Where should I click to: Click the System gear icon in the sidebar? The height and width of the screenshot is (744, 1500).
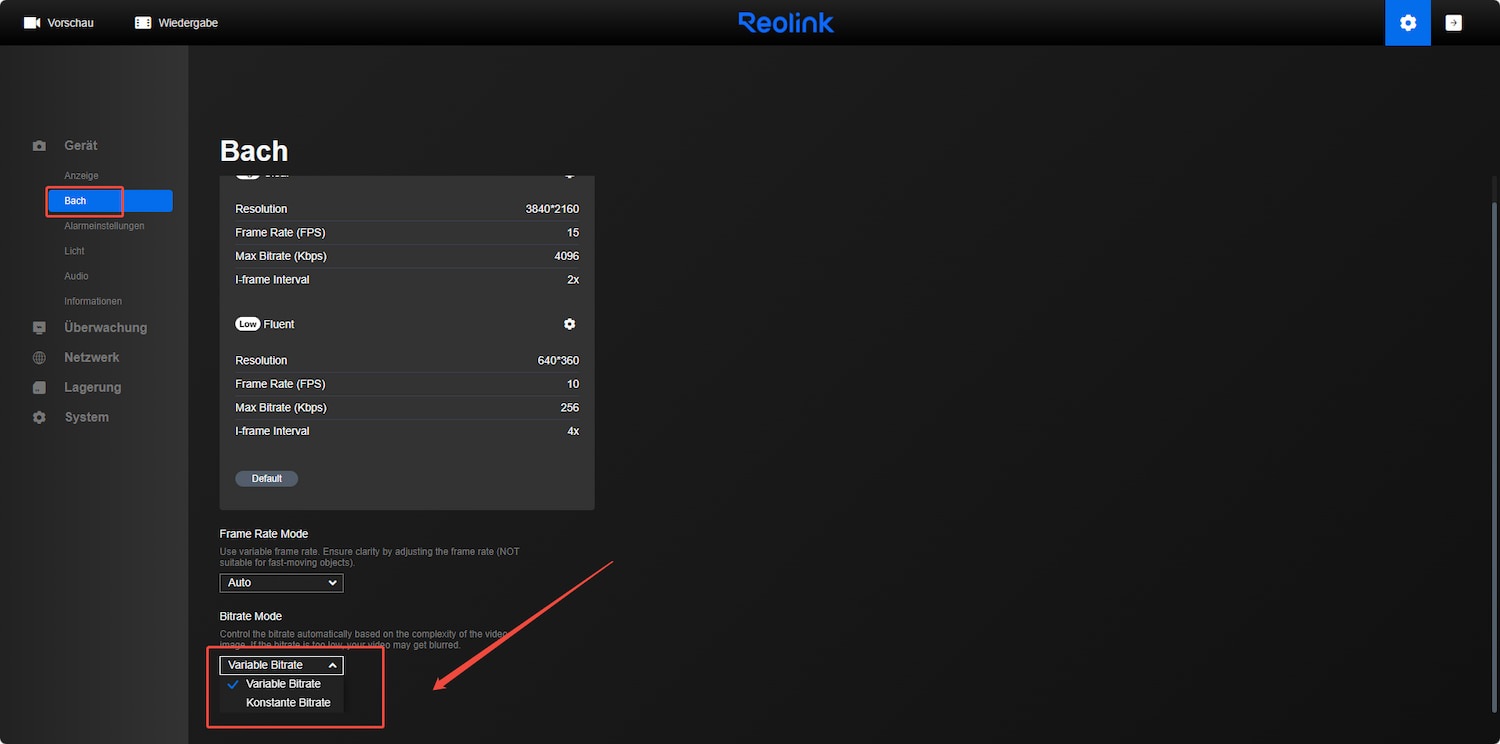click(x=39, y=418)
